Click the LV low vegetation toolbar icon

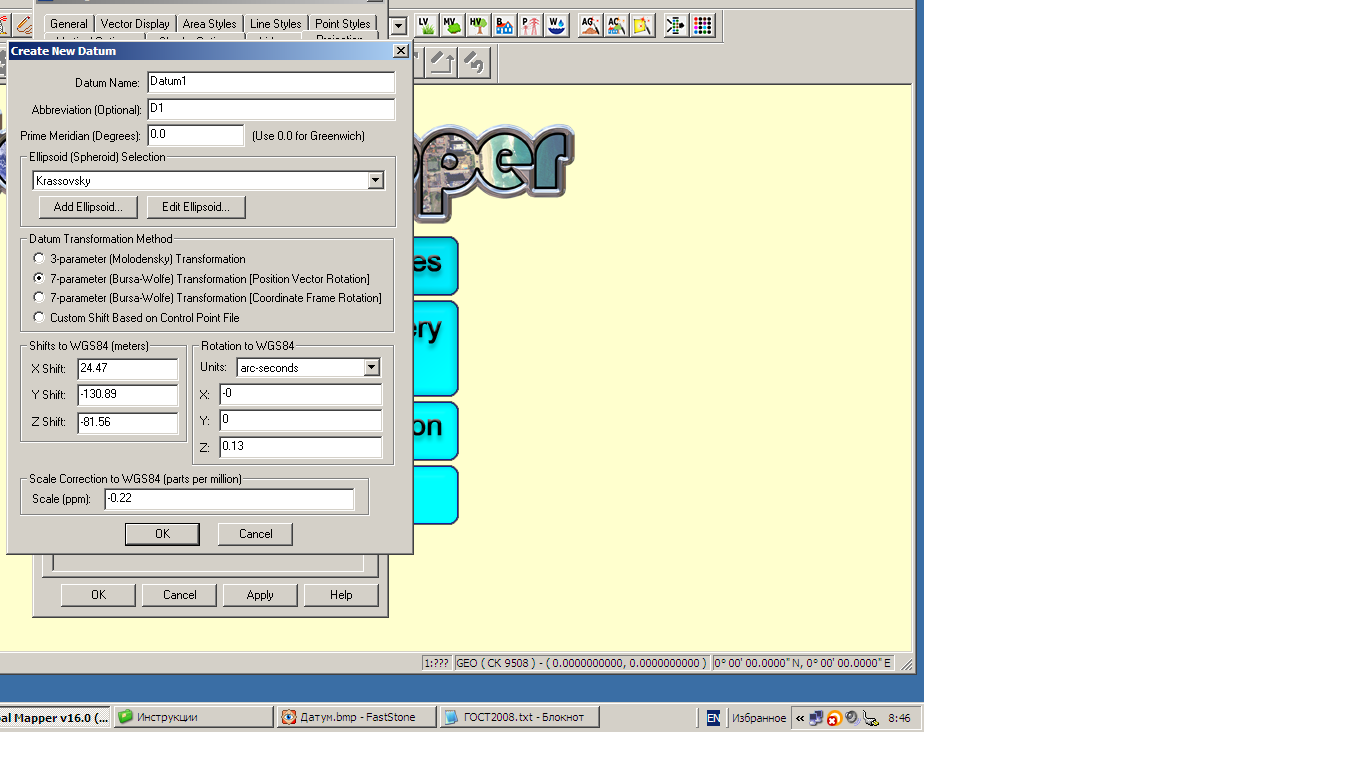point(426,25)
